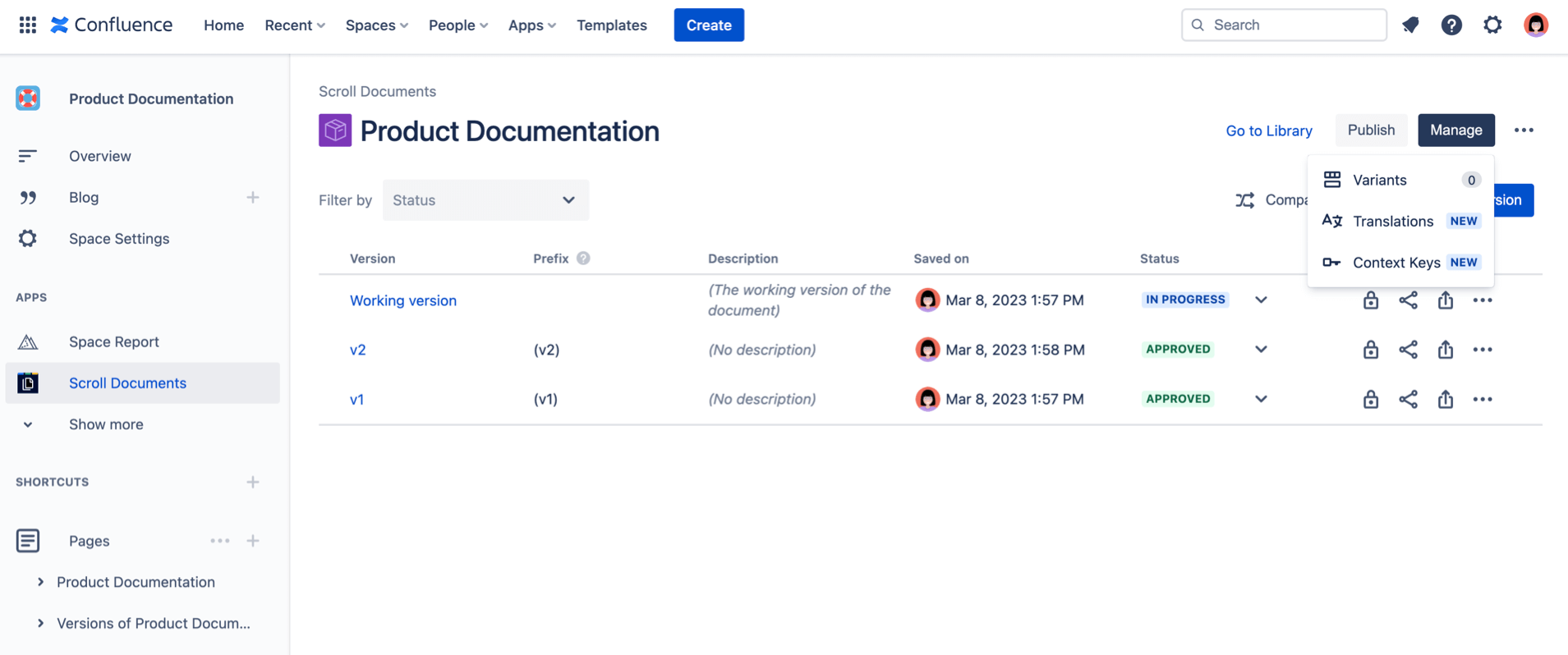Expand status dropdown for v2
The height and width of the screenshot is (655, 1568).
coord(1261,350)
